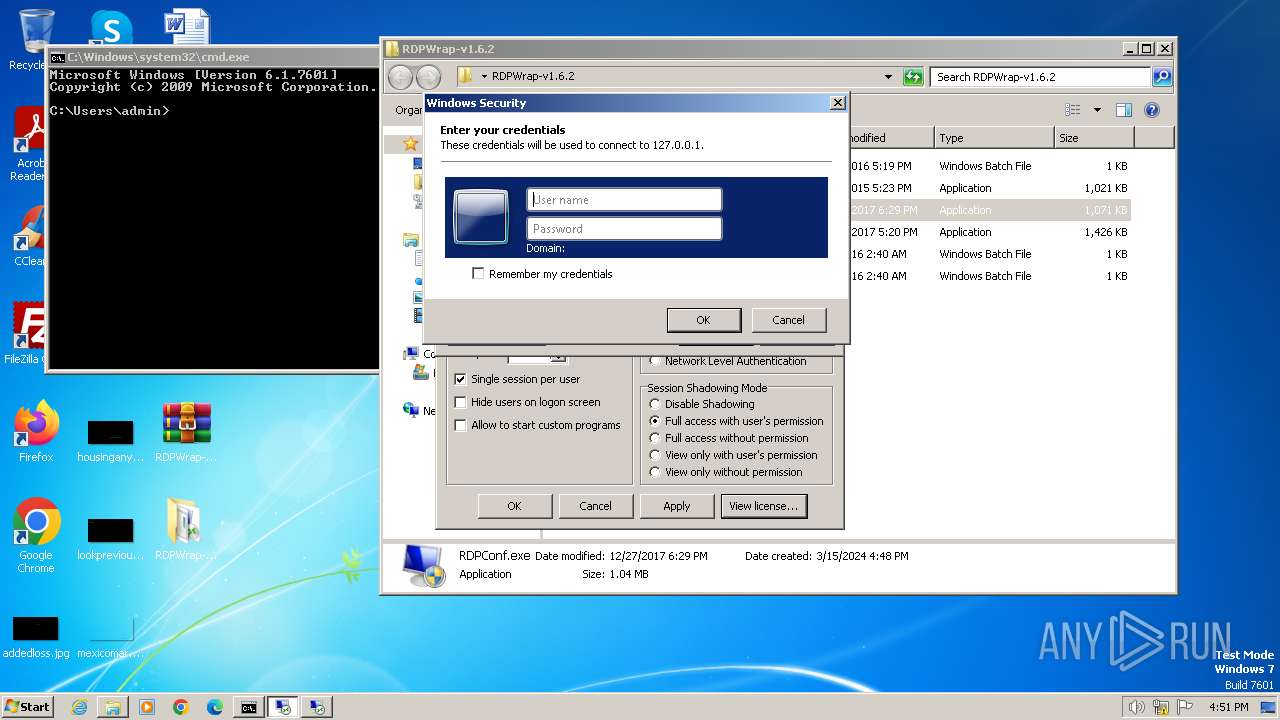Click the user account picture tile
The image size is (1280, 720).
pyautogui.click(x=481, y=216)
